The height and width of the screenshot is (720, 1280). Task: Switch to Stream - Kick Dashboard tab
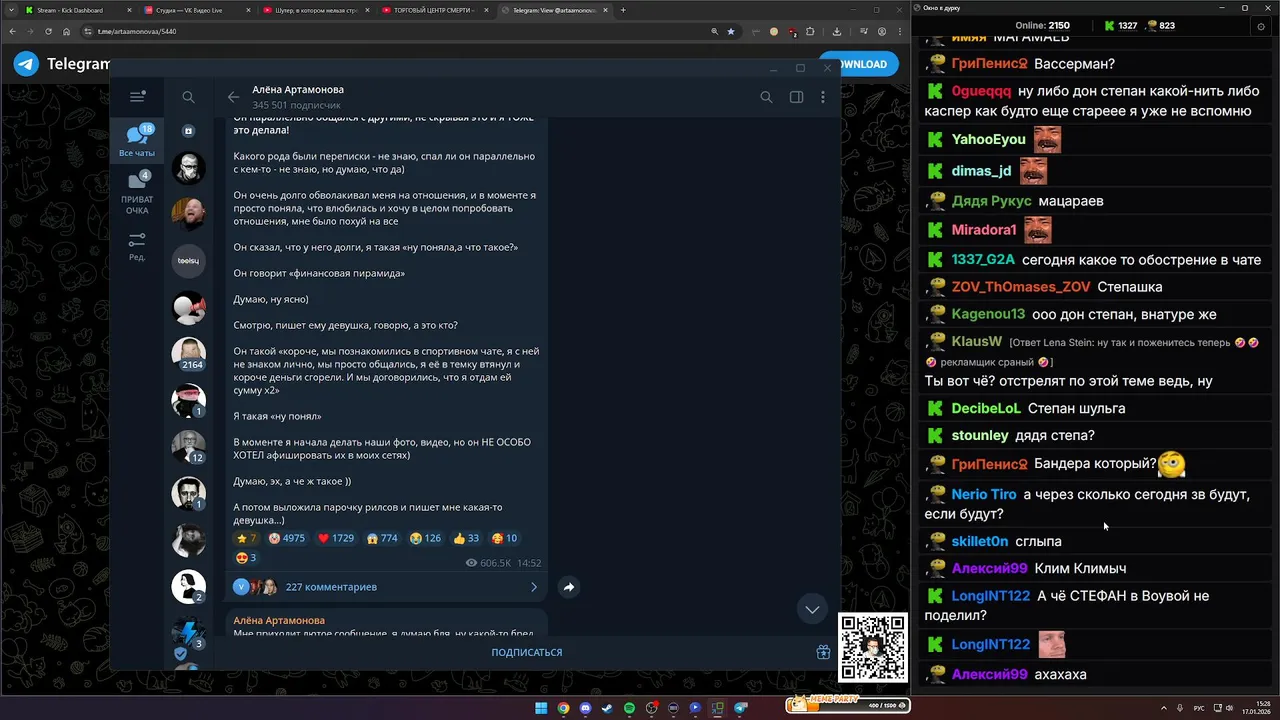77,10
